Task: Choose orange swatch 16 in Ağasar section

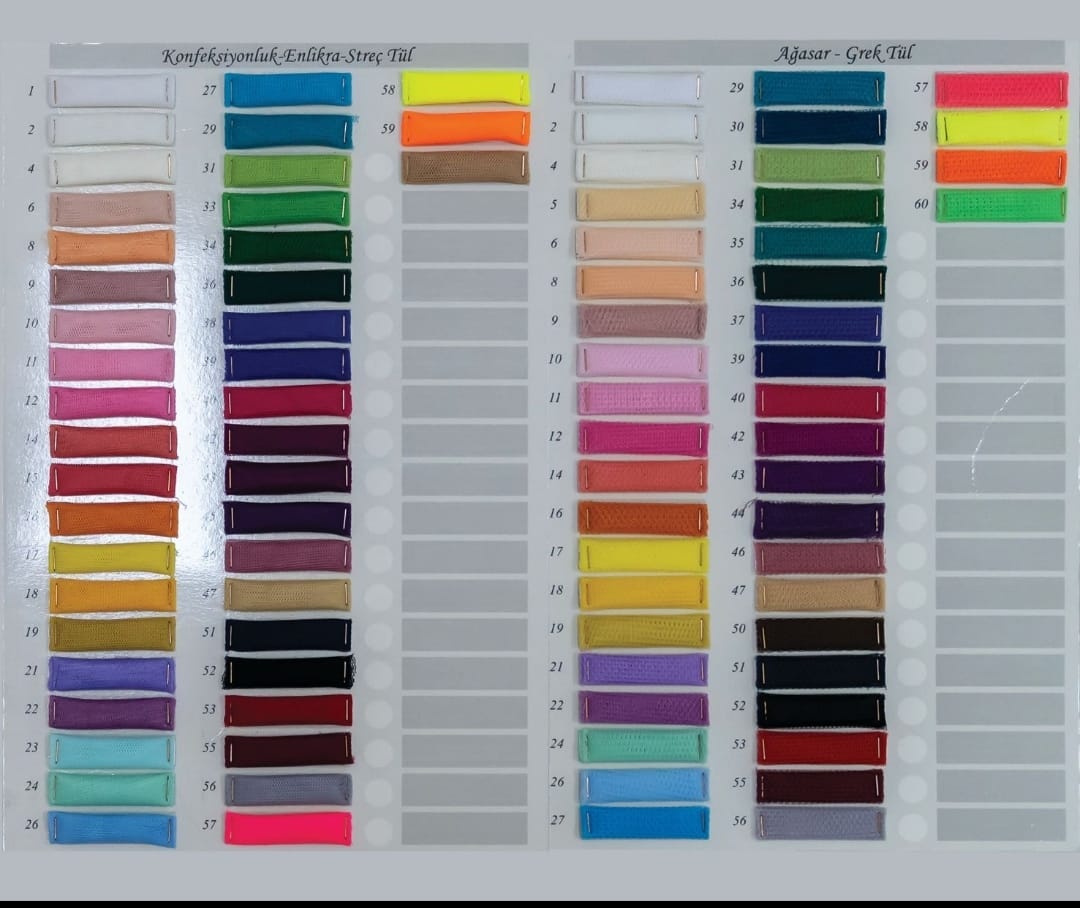Action: pyautogui.click(x=643, y=517)
